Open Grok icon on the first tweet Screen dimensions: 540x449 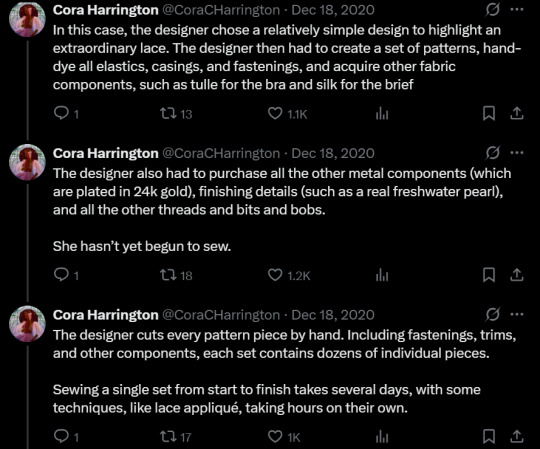point(492,10)
